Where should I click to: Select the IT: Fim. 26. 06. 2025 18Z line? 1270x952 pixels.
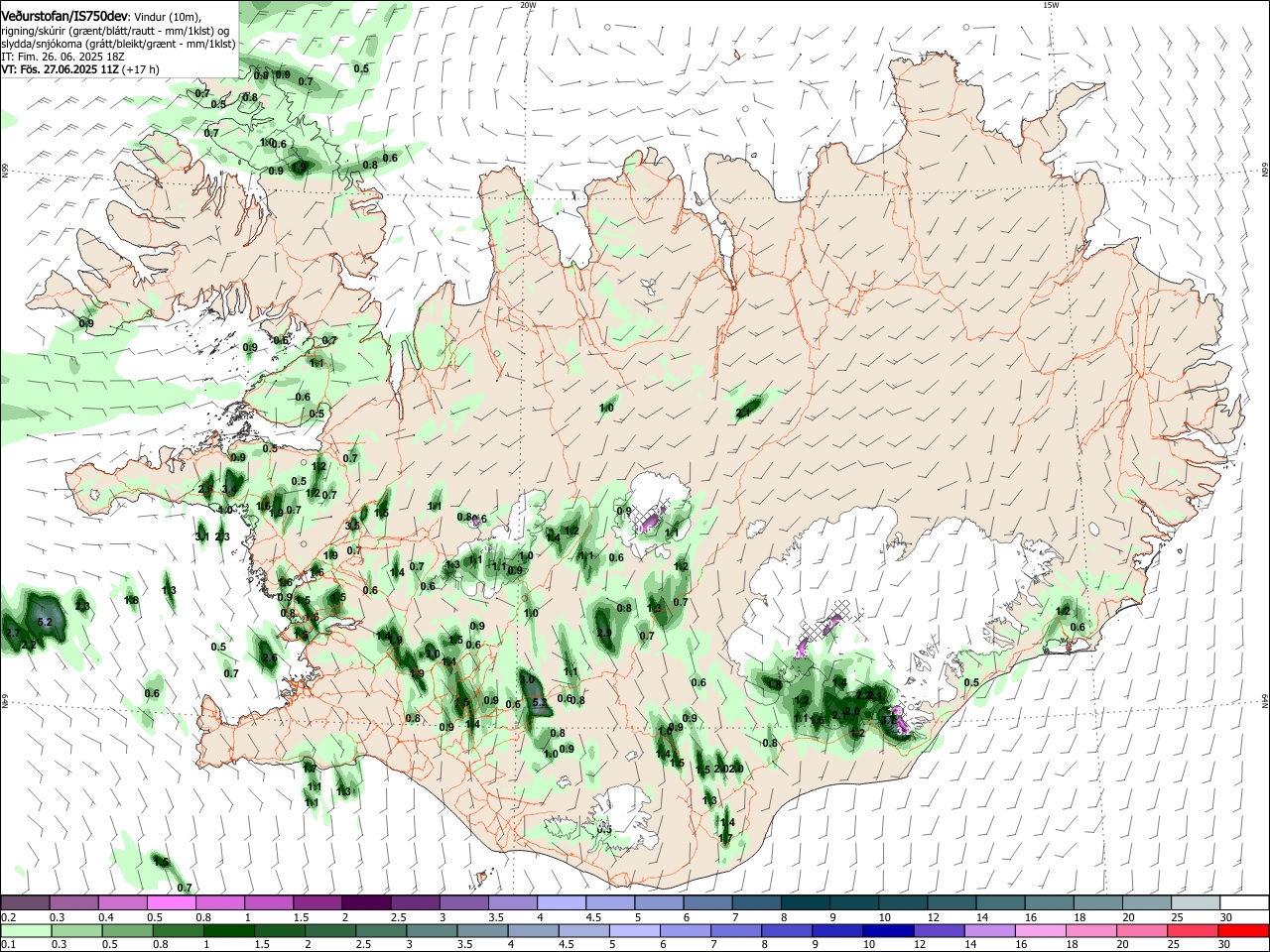pyautogui.click(x=63, y=57)
